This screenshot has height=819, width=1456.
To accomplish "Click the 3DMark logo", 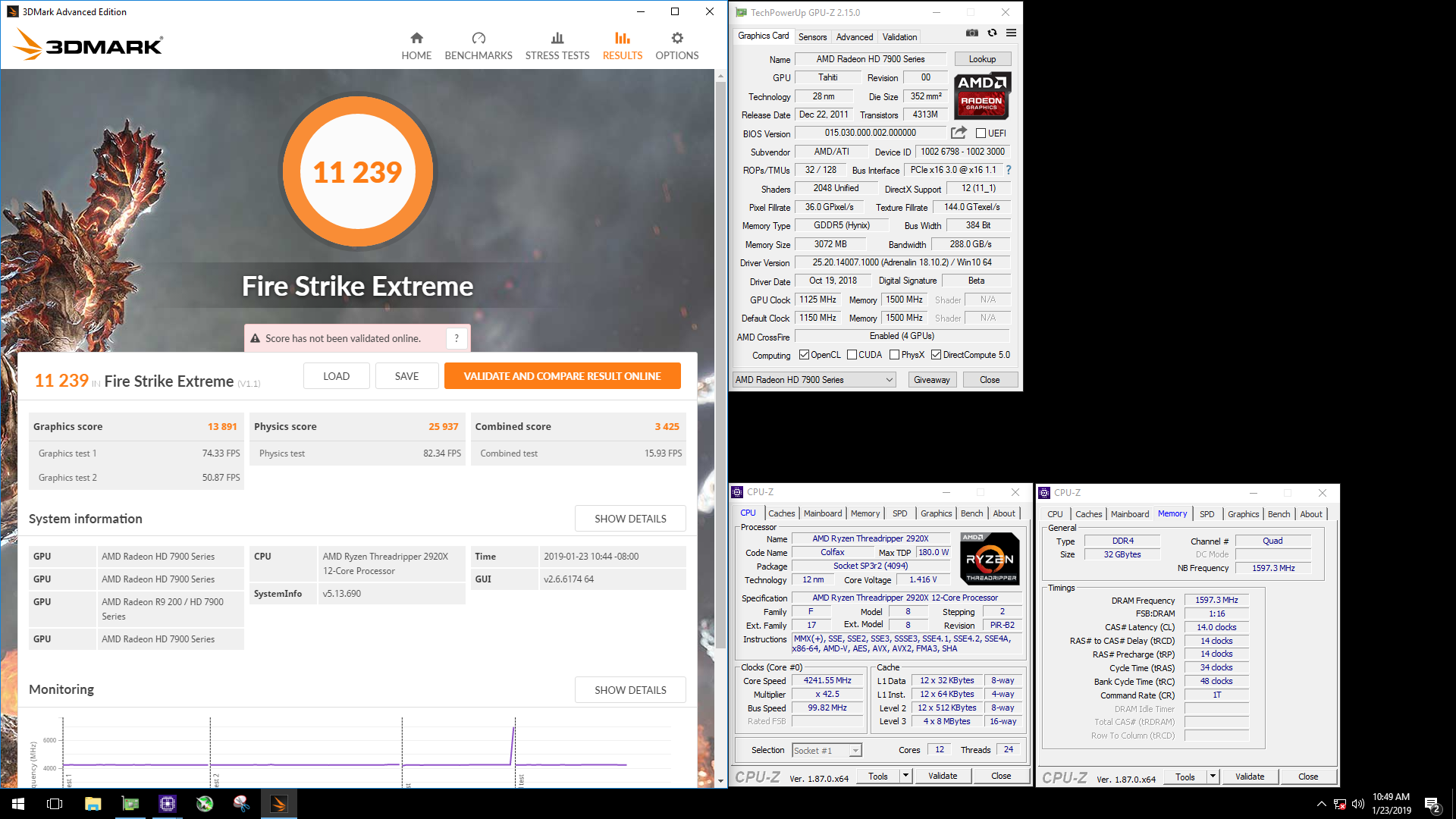I will pos(88,45).
